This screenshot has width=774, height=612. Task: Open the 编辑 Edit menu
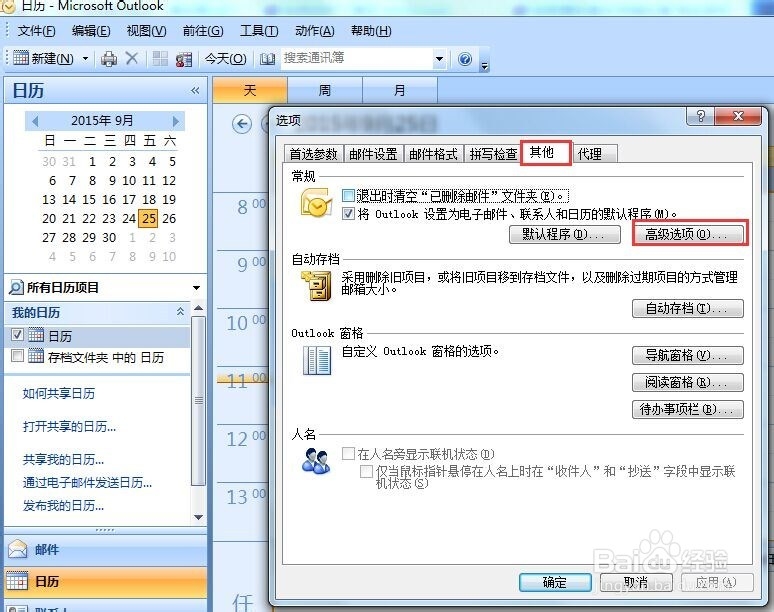point(91,31)
